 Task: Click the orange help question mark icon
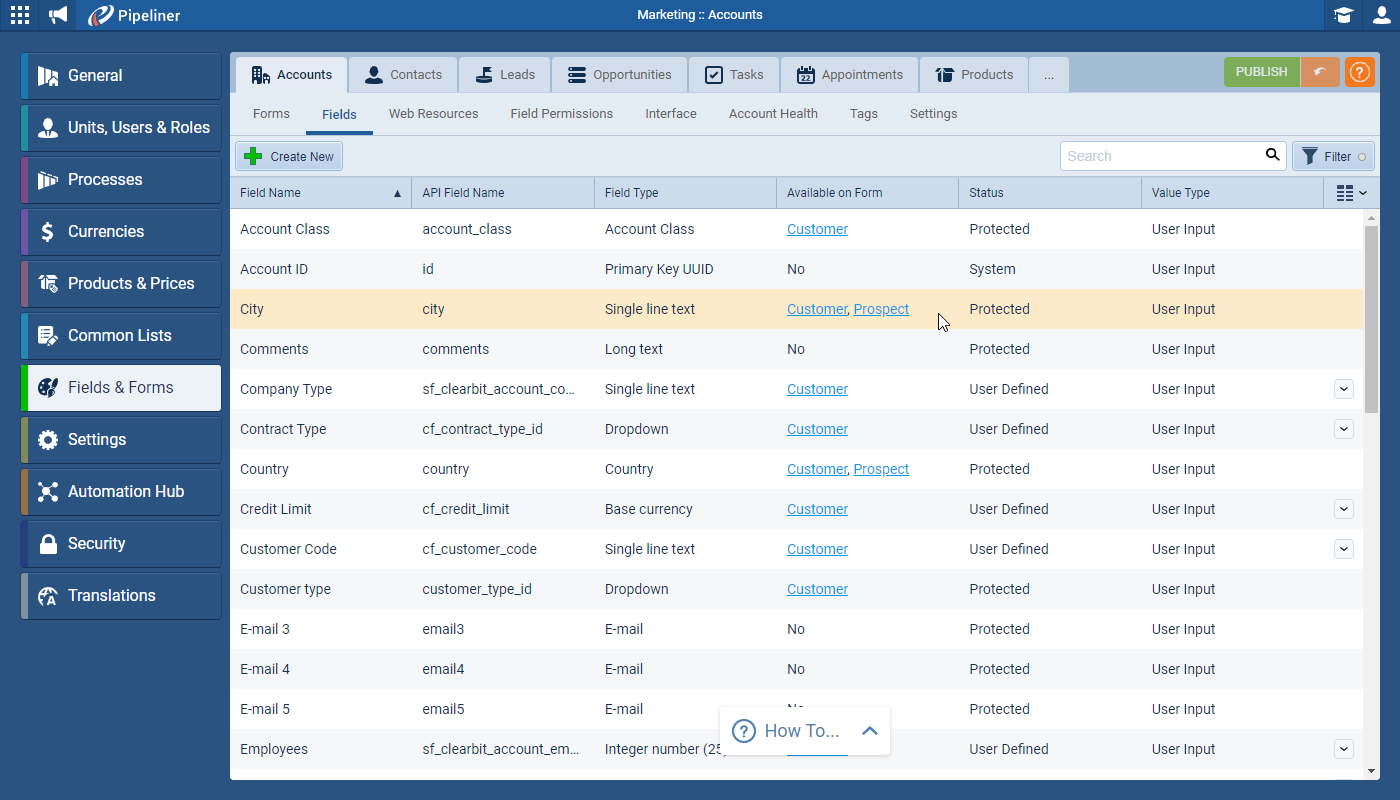coord(1359,73)
